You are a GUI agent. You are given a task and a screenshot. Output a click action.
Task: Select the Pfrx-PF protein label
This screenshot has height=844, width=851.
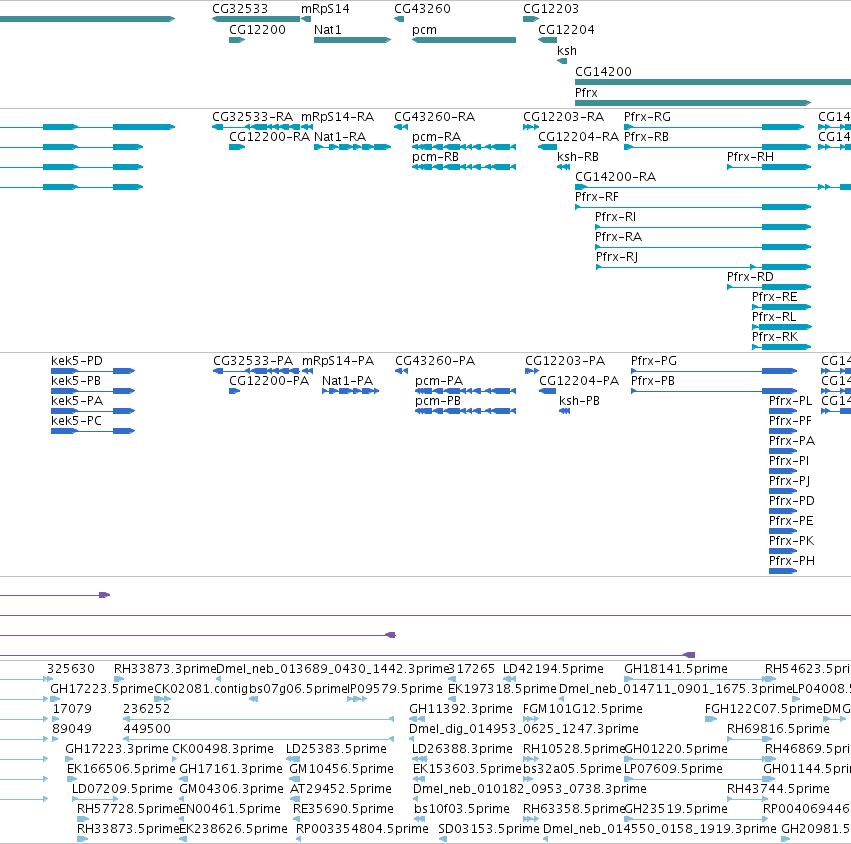(x=790, y=421)
